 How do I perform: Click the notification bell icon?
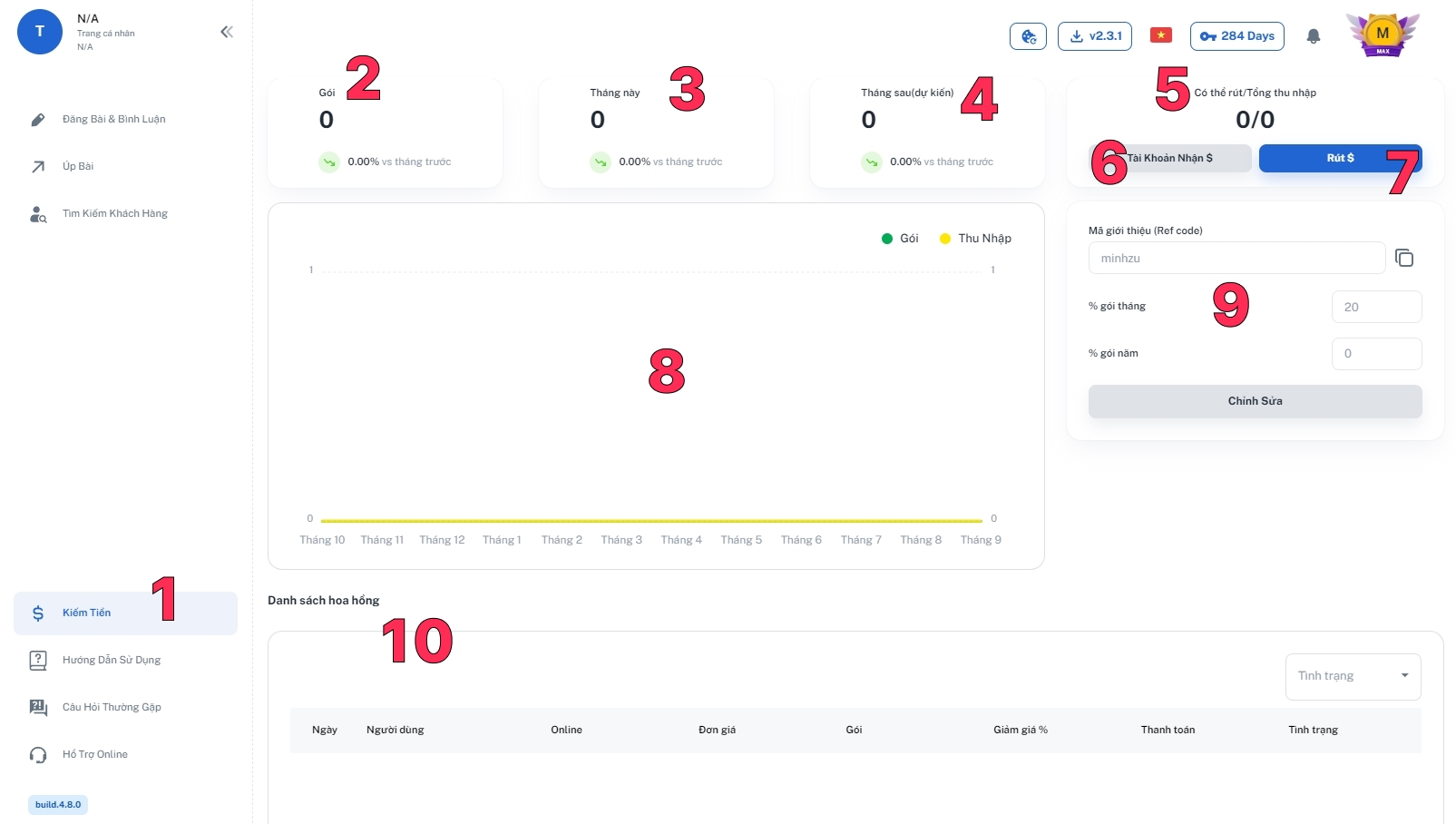1313,36
